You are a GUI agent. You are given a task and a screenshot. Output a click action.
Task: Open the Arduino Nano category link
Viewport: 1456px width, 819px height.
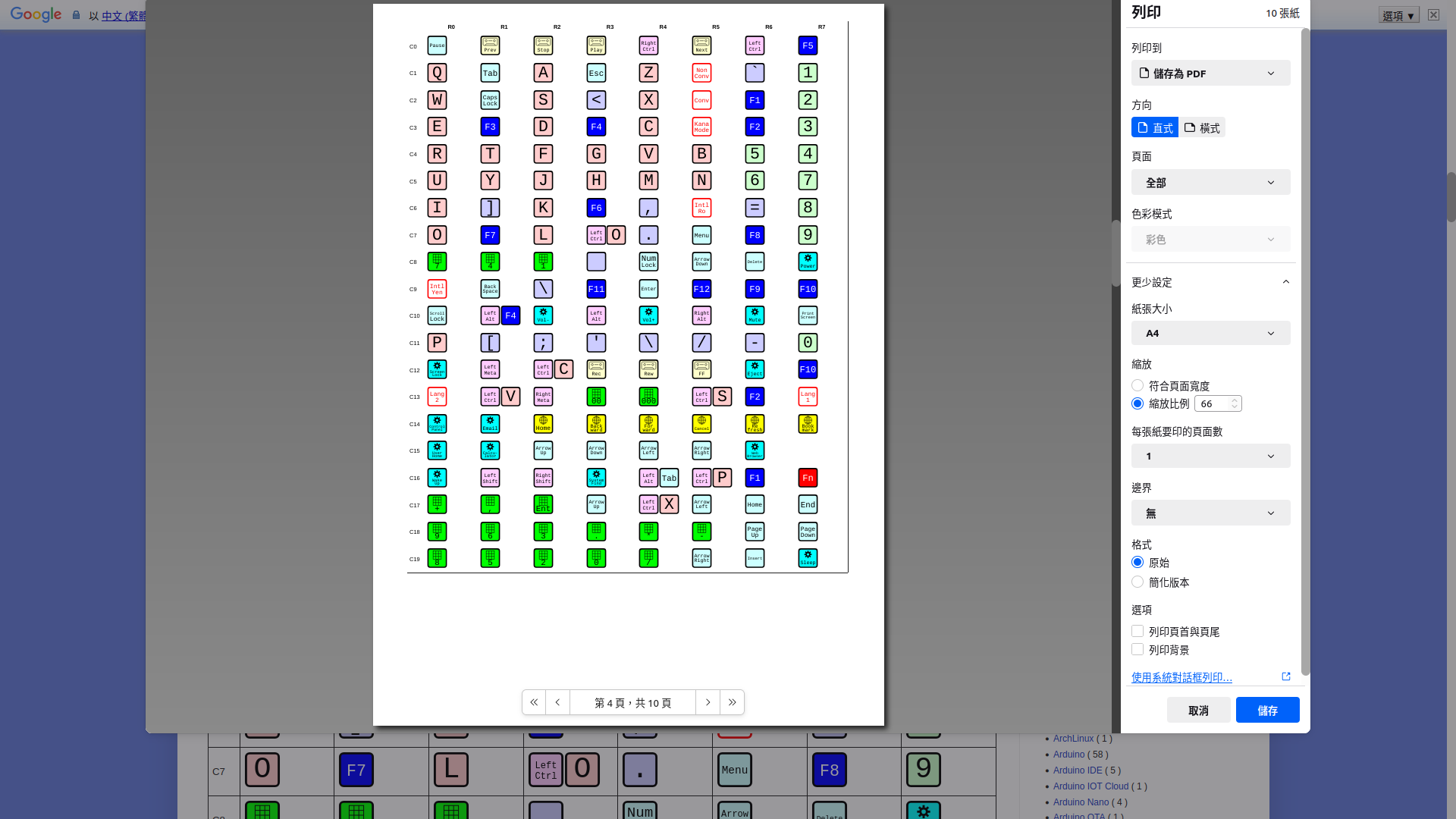1081,802
